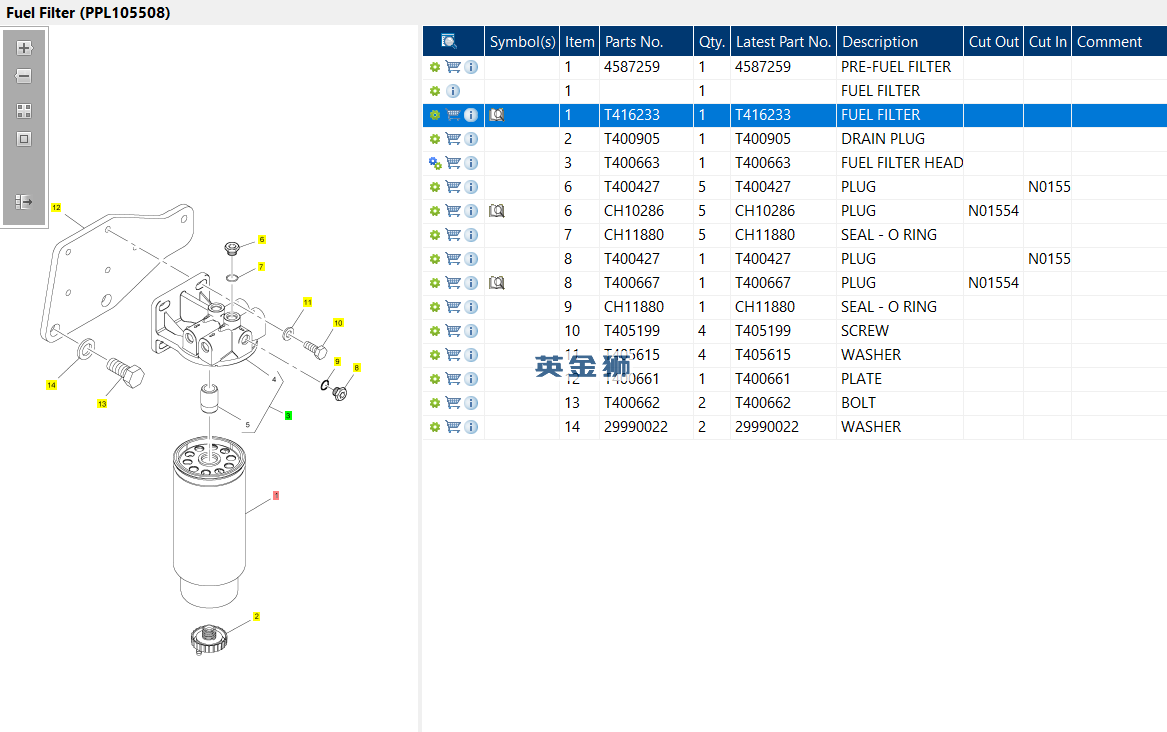Sort by Symbol(s) column header
The image size is (1167, 732).
(522, 42)
